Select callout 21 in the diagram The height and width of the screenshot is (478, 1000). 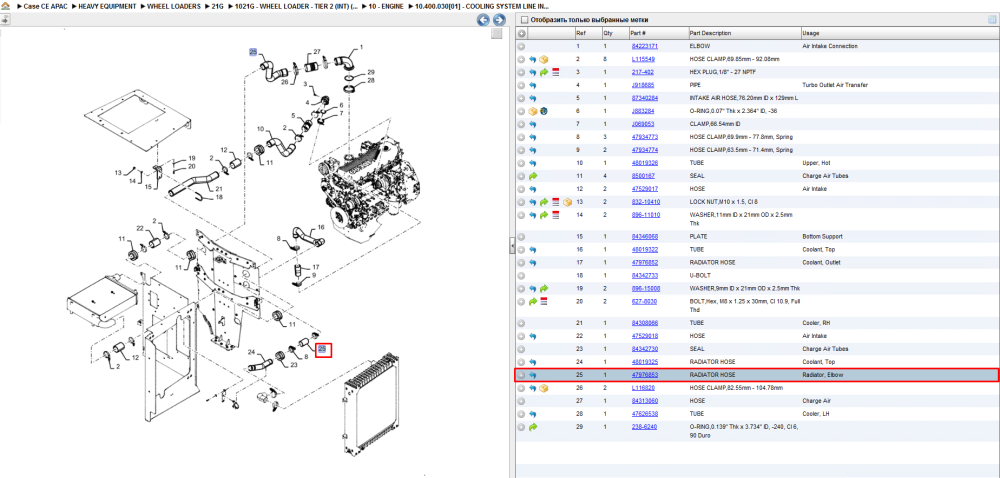[x=219, y=189]
